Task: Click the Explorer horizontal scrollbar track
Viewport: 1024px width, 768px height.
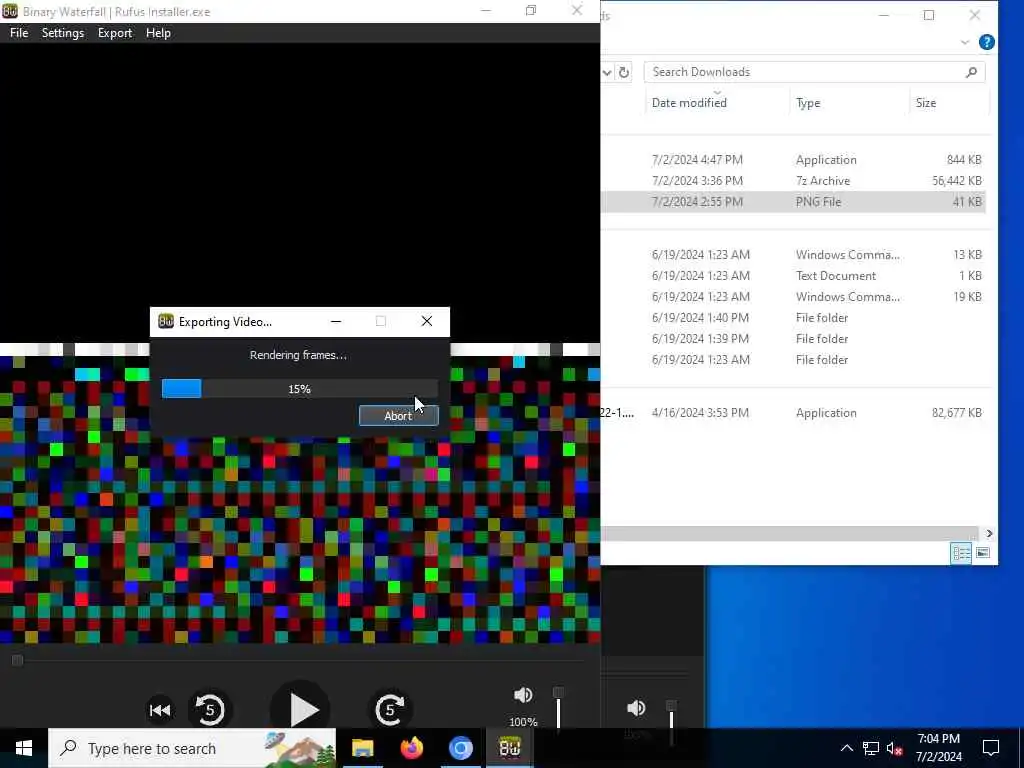Action: pos(789,534)
